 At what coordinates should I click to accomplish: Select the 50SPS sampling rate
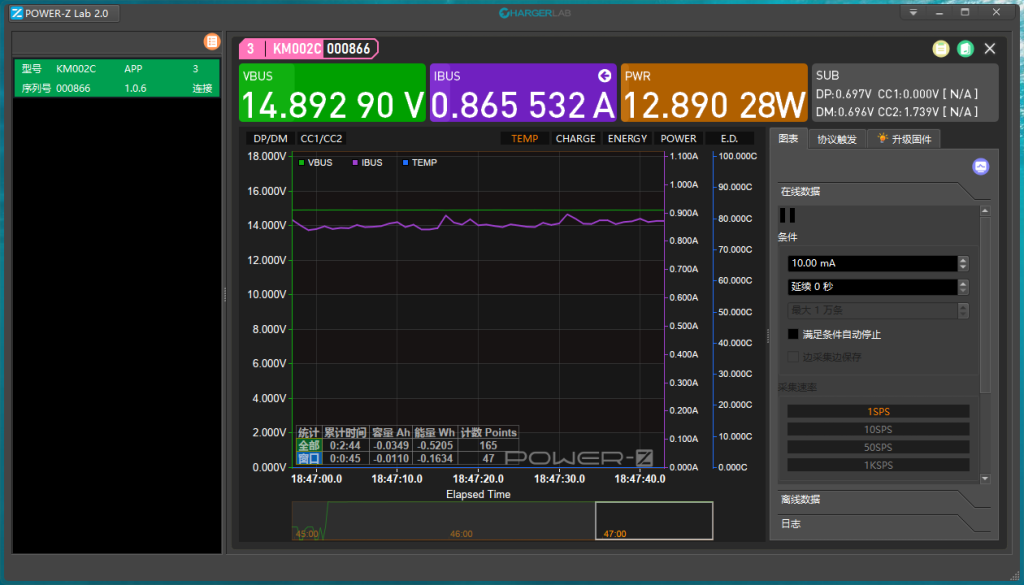click(878, 447)
